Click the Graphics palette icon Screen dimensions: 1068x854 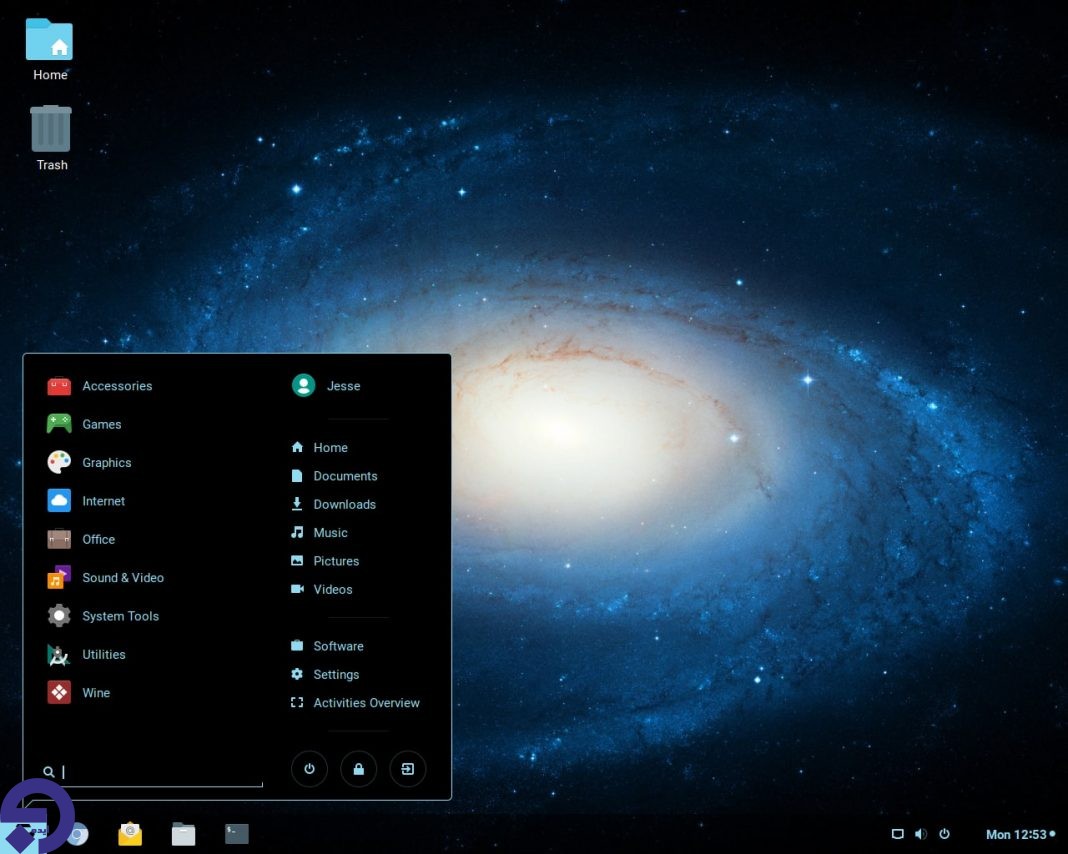(x=59, y=462)
